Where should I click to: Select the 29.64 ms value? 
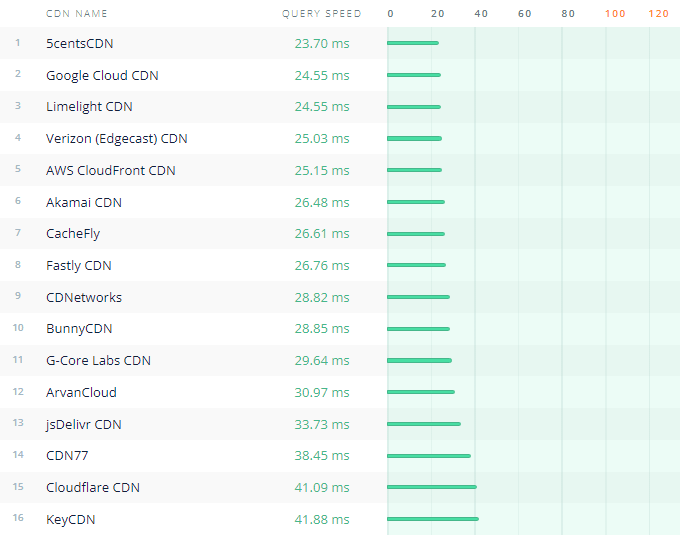tap(322, 361)
